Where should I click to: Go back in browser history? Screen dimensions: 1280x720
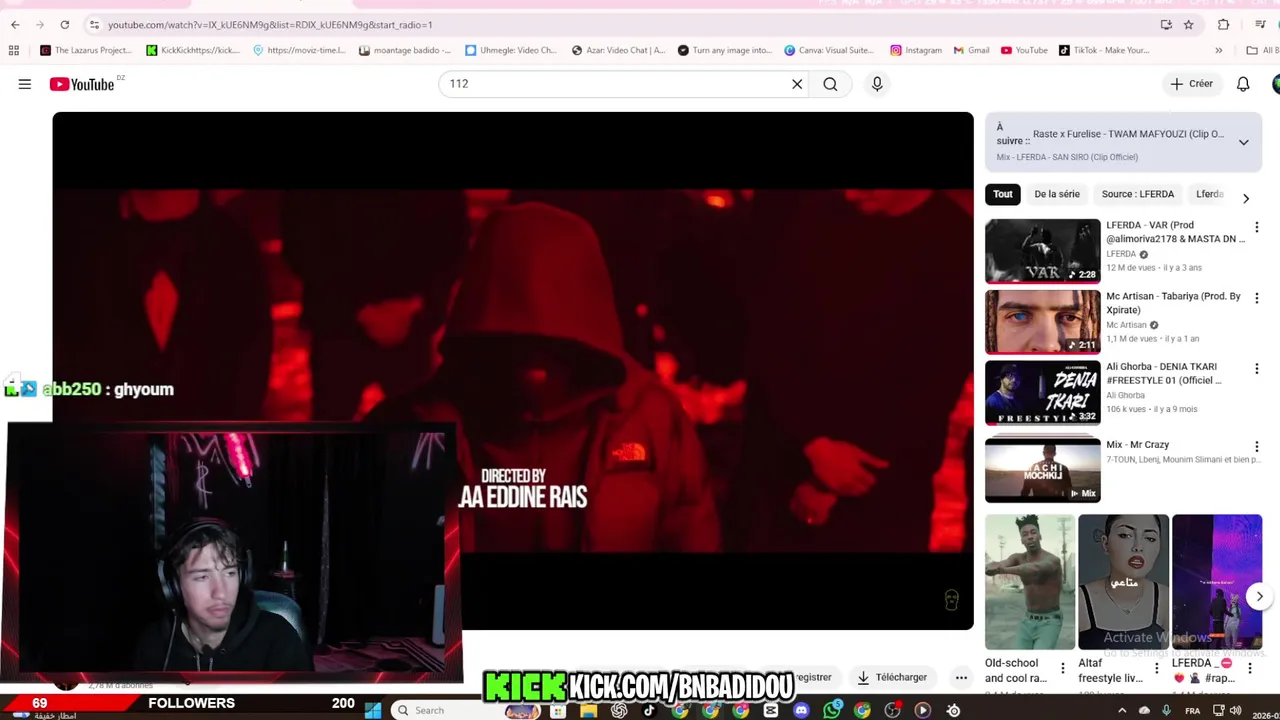pyautogui.click(x=15, y=24)
